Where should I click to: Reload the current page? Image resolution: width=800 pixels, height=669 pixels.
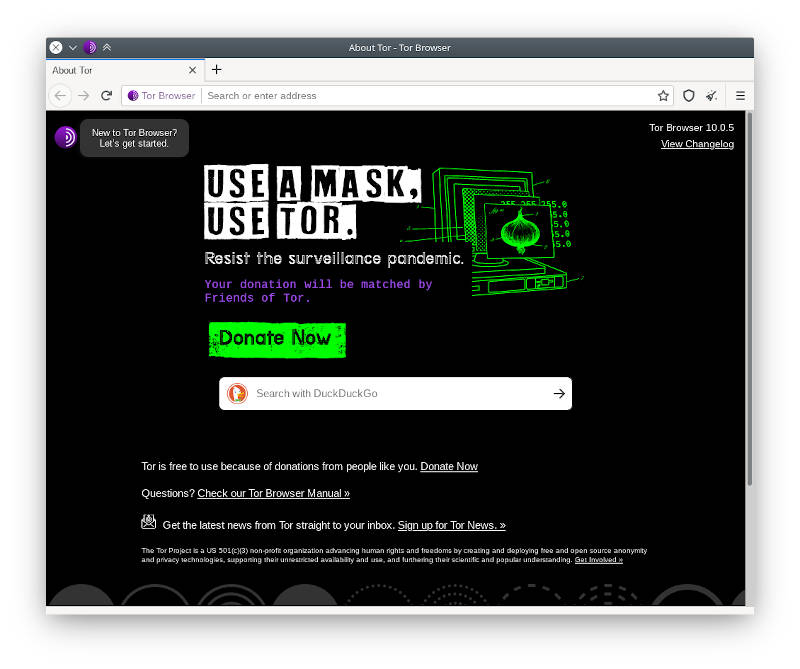pos(106,95)
